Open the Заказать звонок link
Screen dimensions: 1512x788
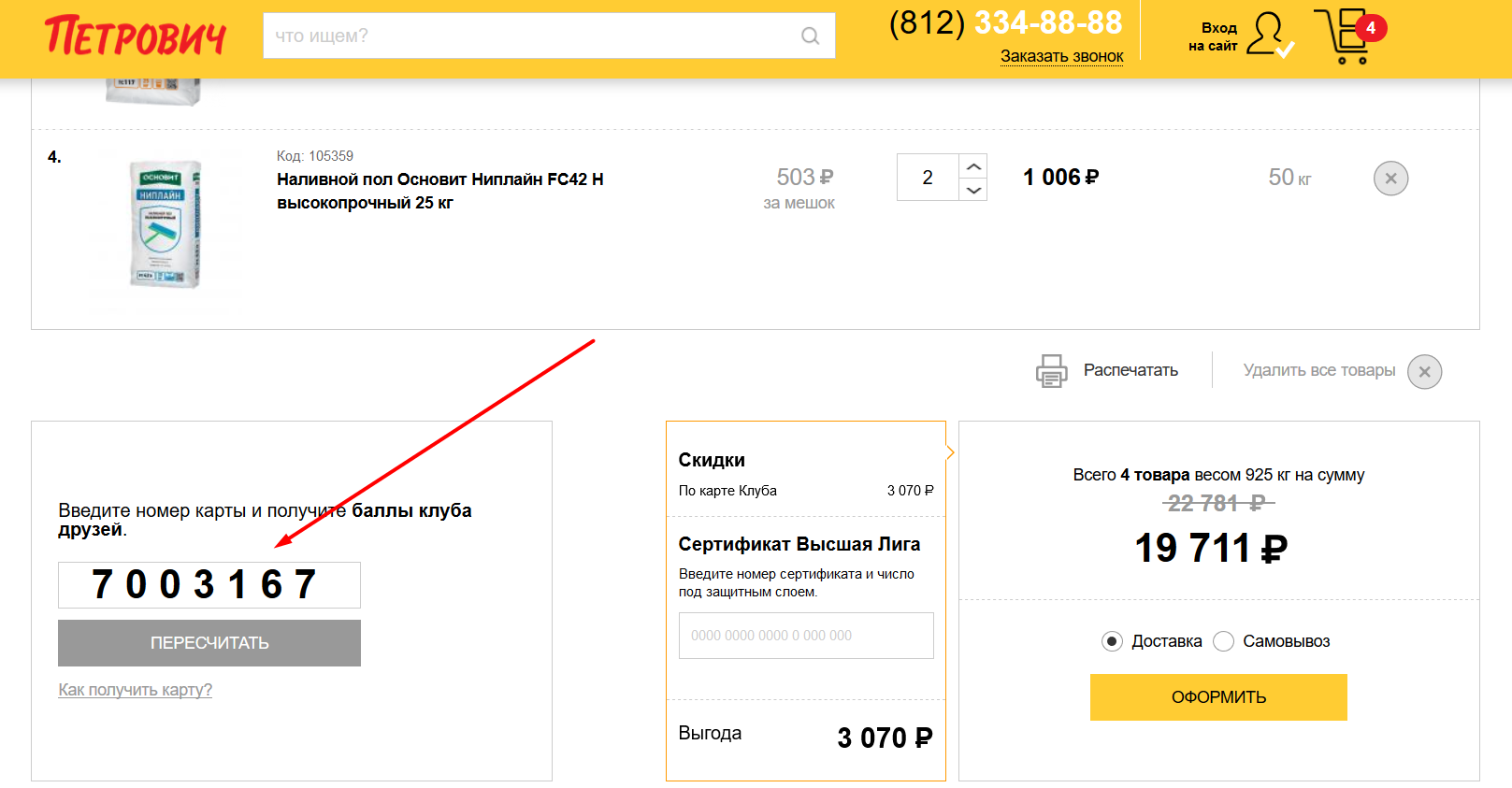pyautogui.click(x=1062, y=56)
